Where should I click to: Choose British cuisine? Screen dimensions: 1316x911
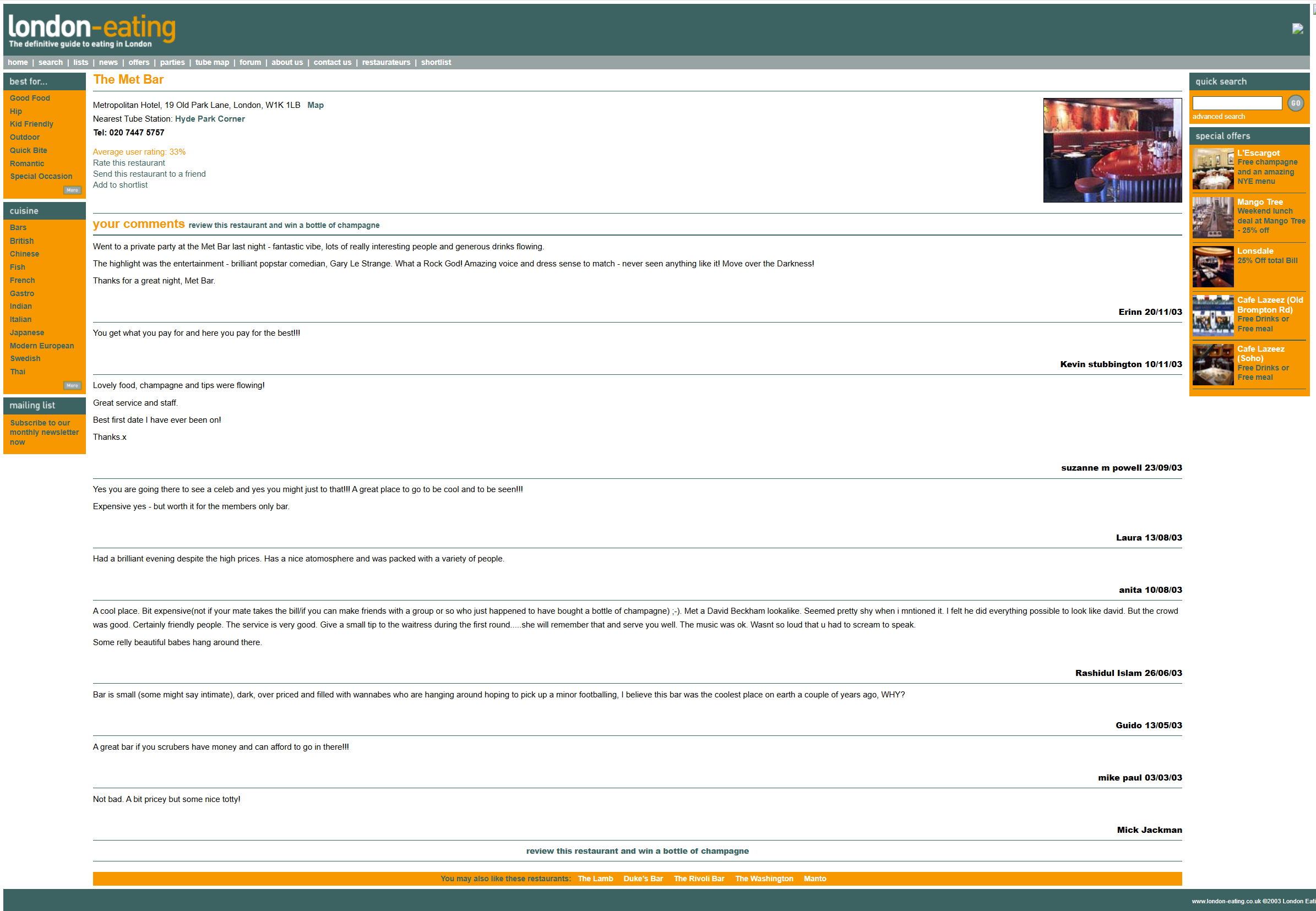click(21, 241)
